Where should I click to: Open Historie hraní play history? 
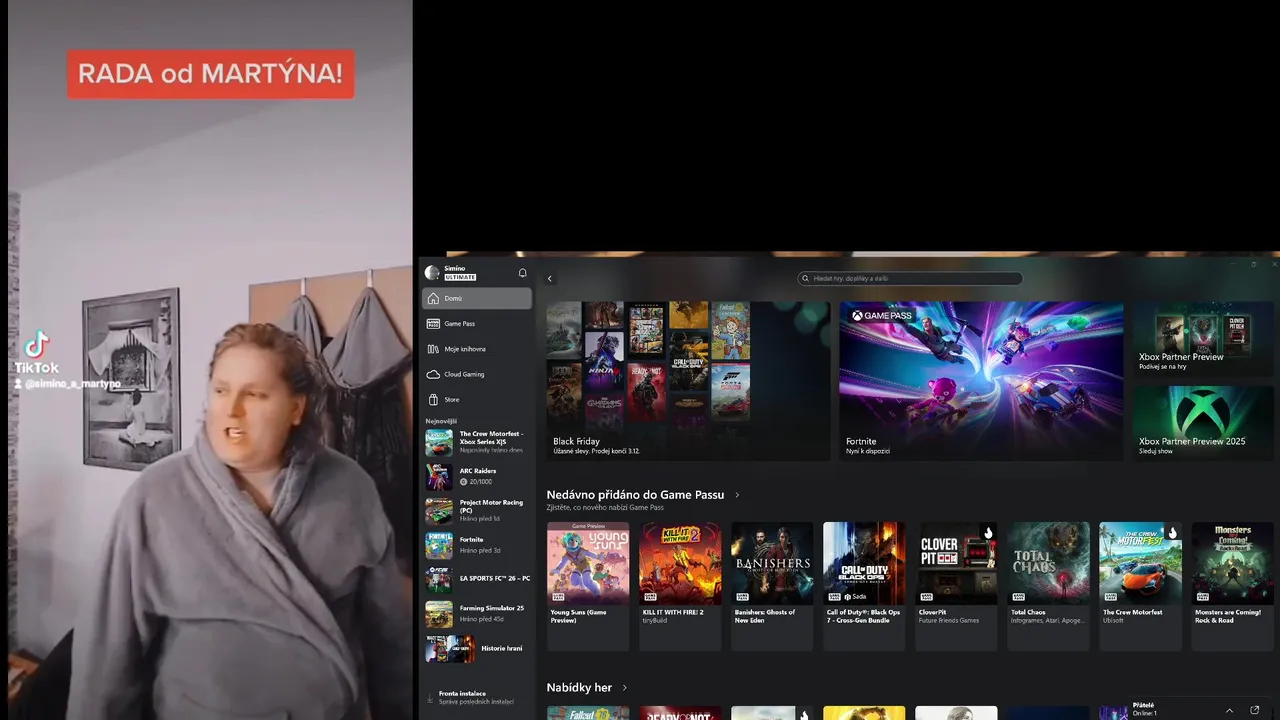[x=477, y=648]
